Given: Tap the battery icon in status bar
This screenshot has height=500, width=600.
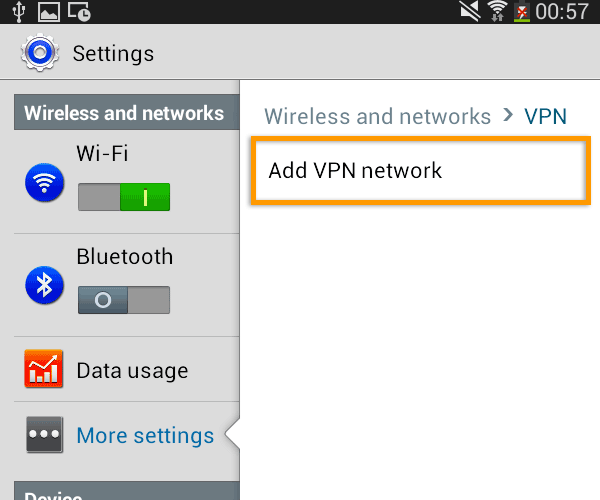Looking at the screenshot, I should point(522,12).
